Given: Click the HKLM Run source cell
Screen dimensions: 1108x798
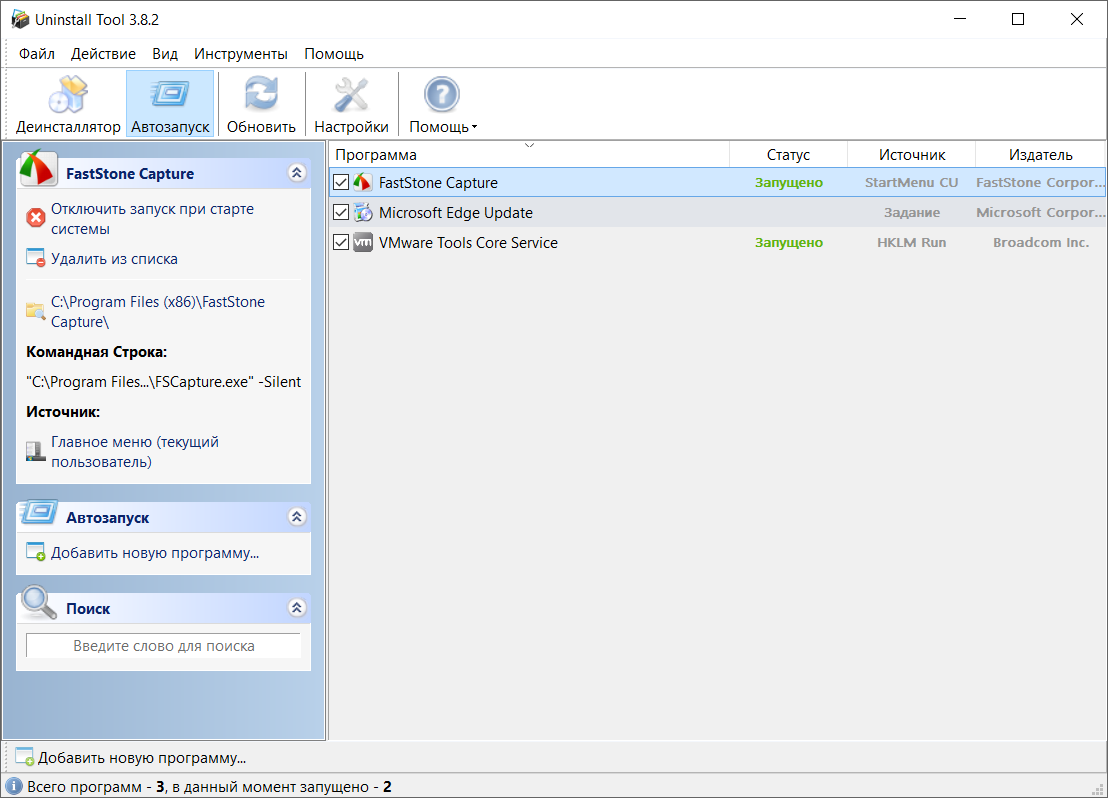Looking at the screenshot, I should [912, 242].
